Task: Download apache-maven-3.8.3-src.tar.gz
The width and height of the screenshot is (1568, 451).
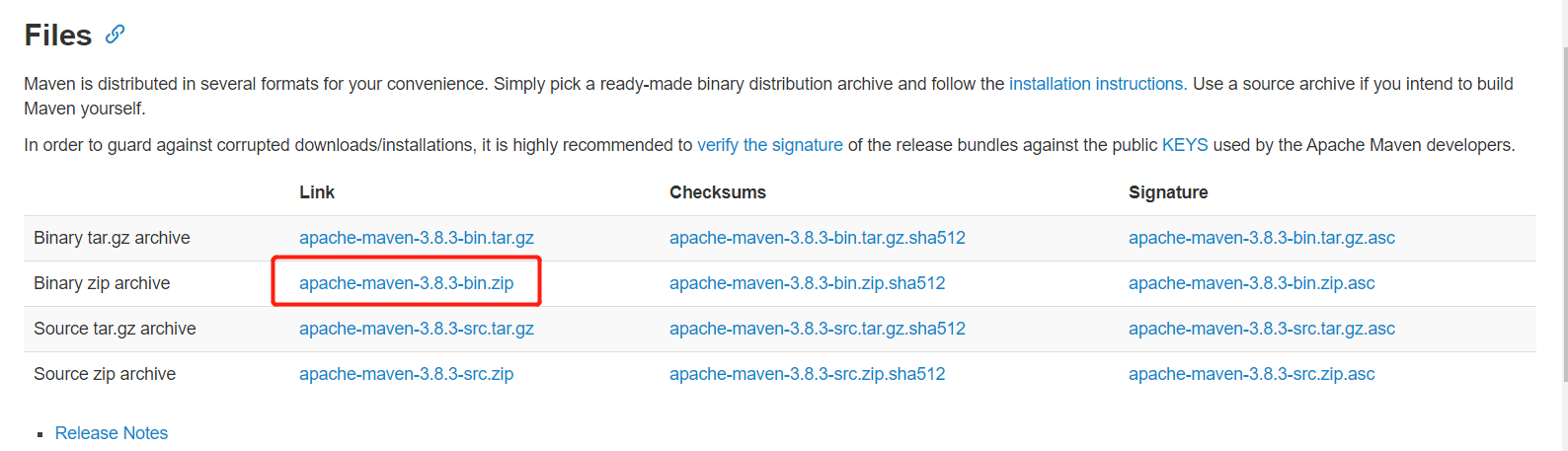Action: click(x=417, y=329)
